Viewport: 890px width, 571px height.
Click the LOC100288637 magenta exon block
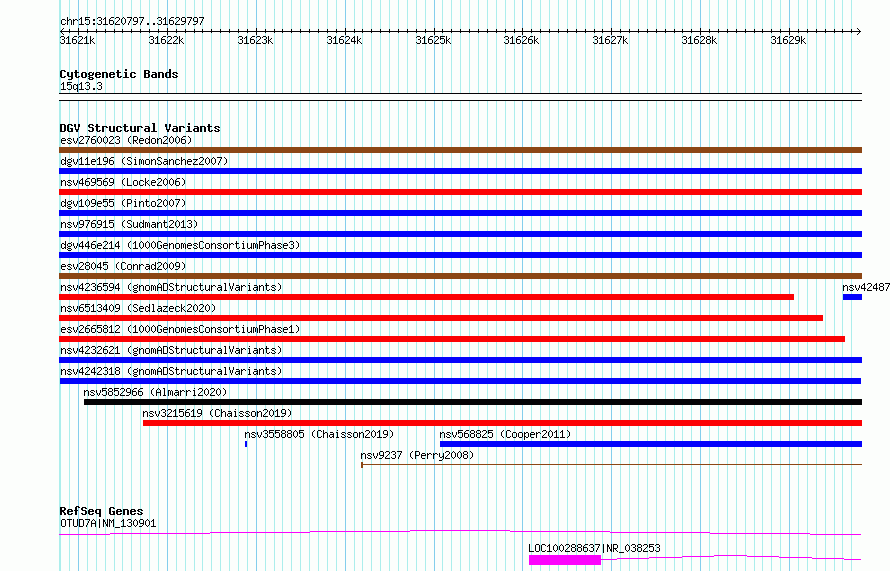pyautogui.click(x=565, y=560)
